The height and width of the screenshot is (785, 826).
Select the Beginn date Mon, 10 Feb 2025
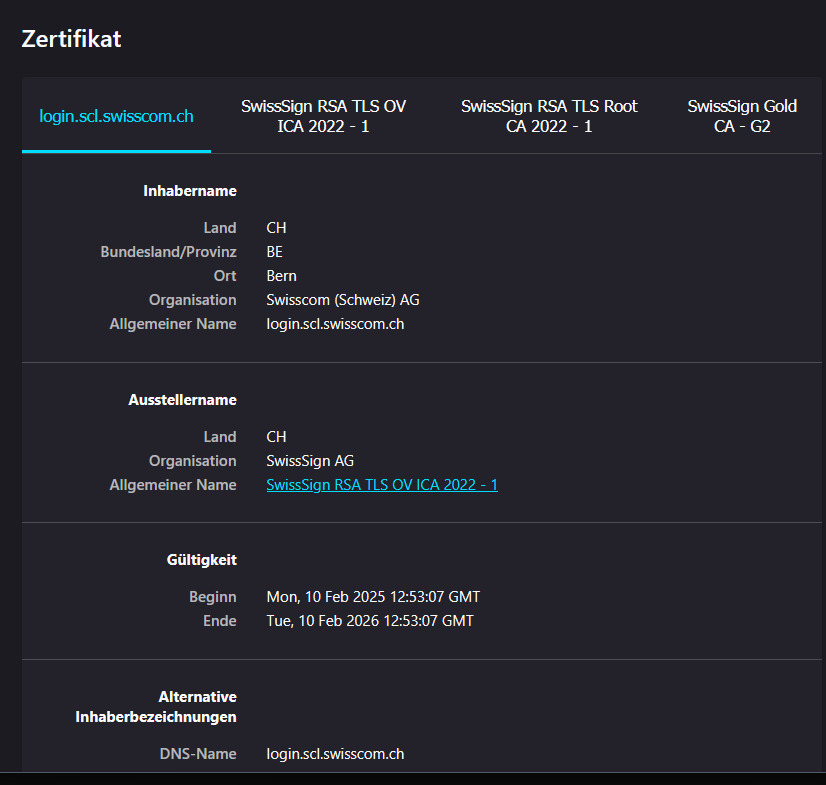[373, 597]
